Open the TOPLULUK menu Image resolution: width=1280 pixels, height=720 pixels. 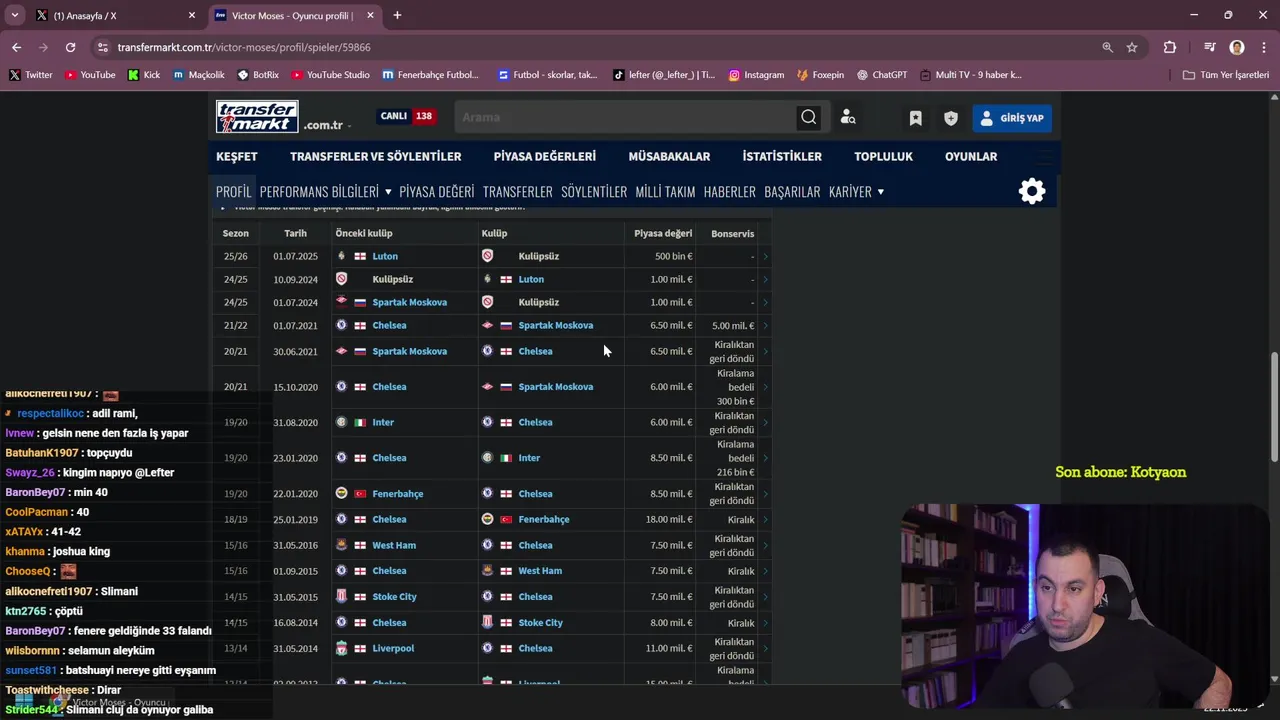pyautogui.click(x=883, y=156)
